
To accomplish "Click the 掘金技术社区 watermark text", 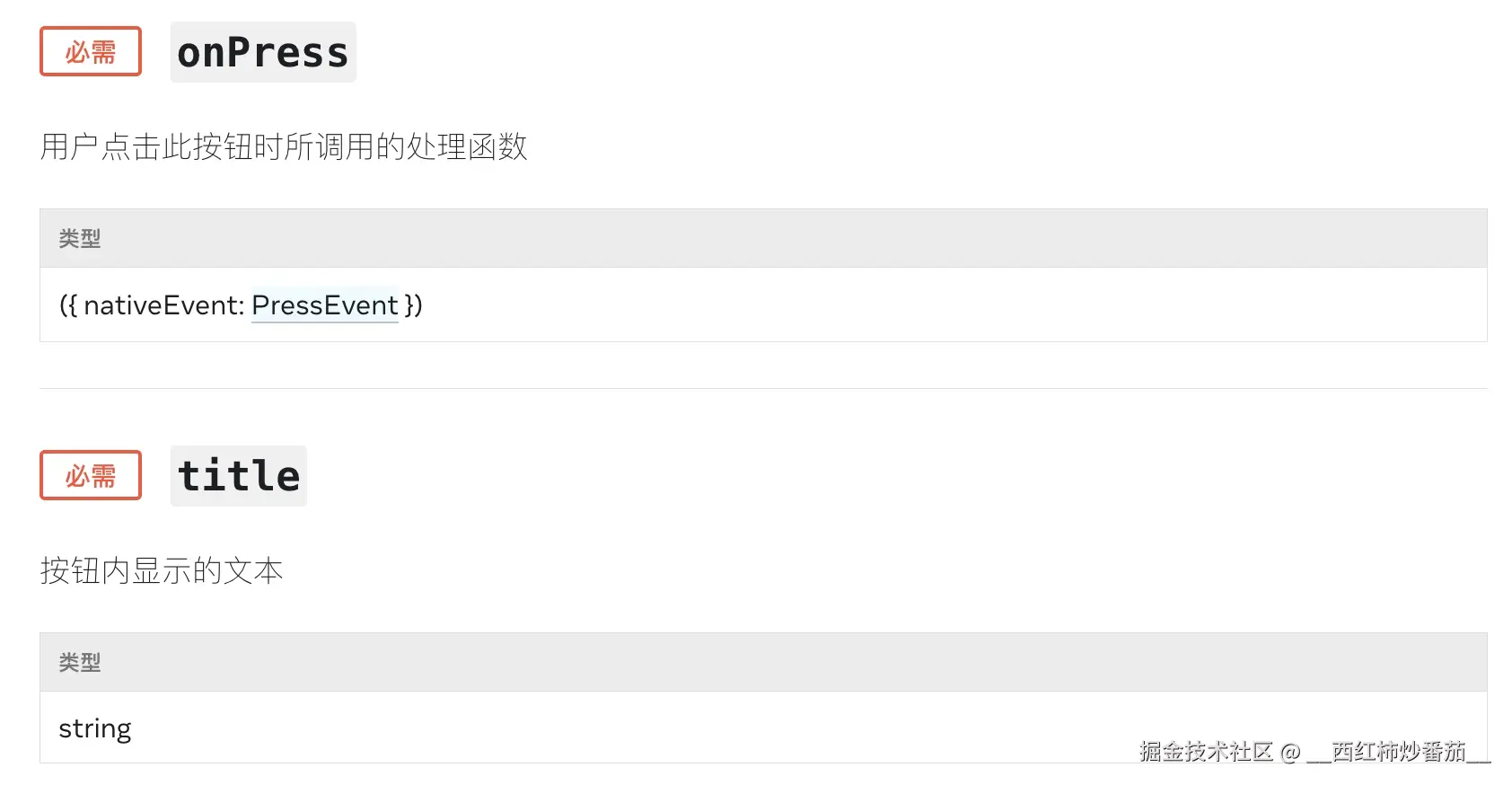I will coord(1207,751).
